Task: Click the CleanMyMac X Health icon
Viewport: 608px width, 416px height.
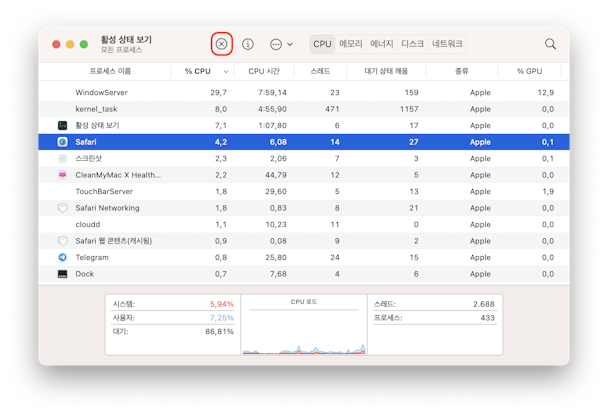Action: coord(62,175)
